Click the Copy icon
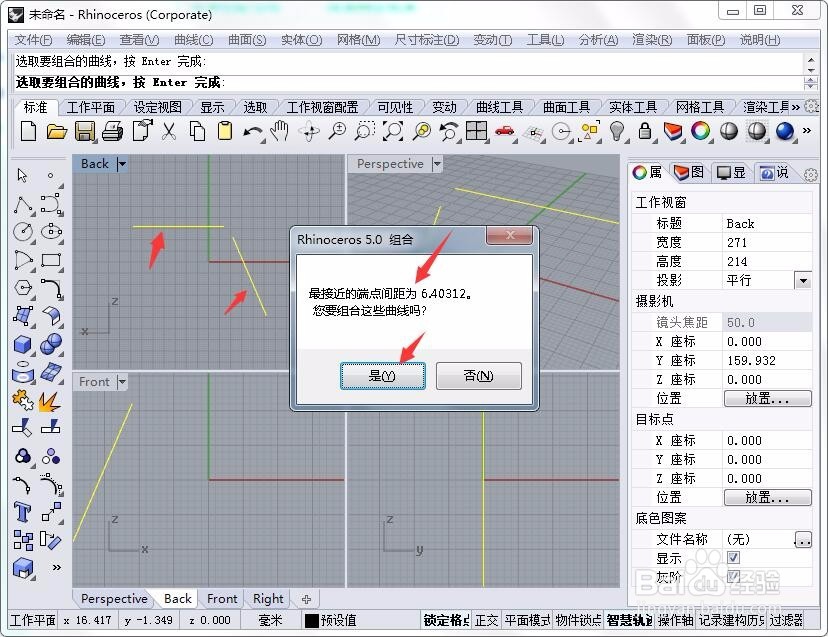Viewport: 828px width, 637px height. click(197, 131)
